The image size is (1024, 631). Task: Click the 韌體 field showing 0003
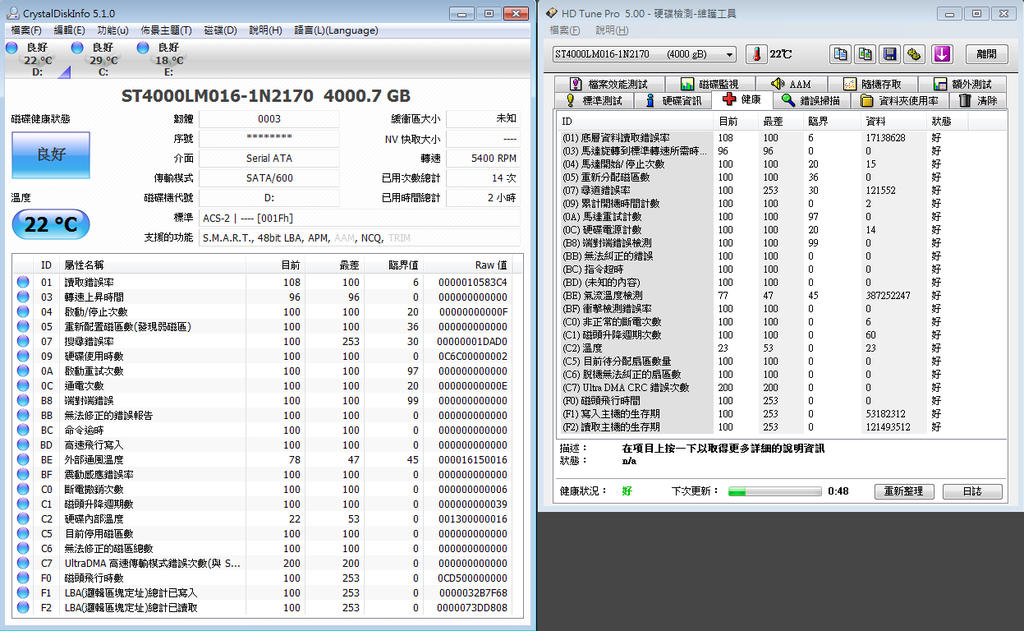pyautogui.click(x=269, y=119)
